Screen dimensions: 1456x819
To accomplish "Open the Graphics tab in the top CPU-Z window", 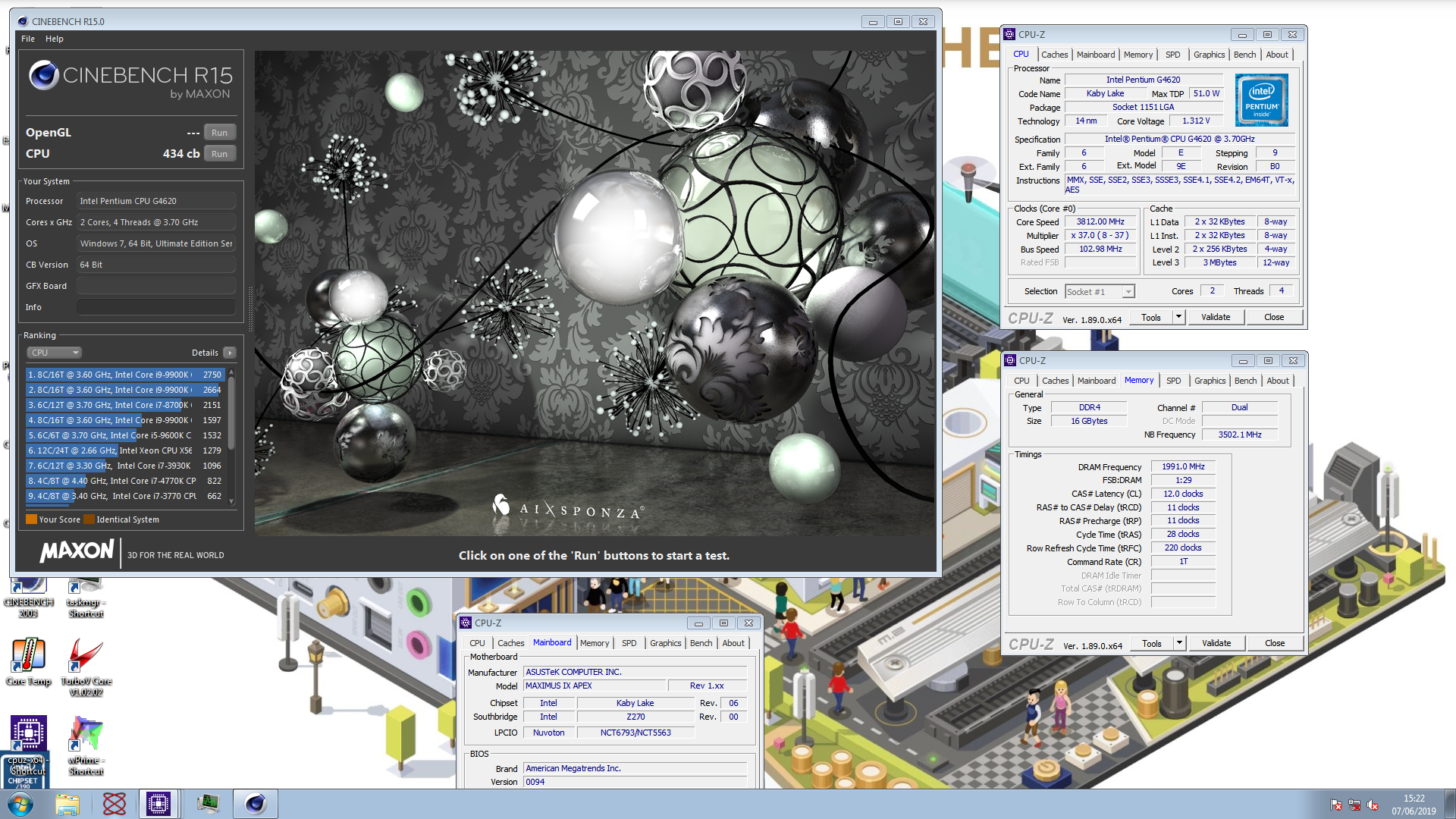I will [1209, 55].
